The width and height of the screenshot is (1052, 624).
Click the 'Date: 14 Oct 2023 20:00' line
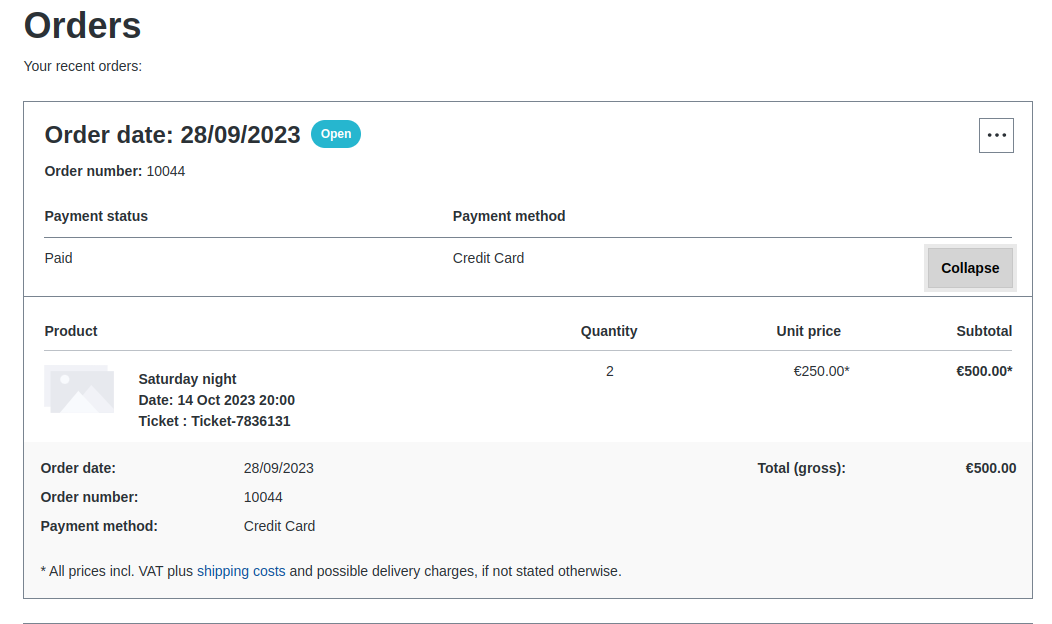coord(216,401)
